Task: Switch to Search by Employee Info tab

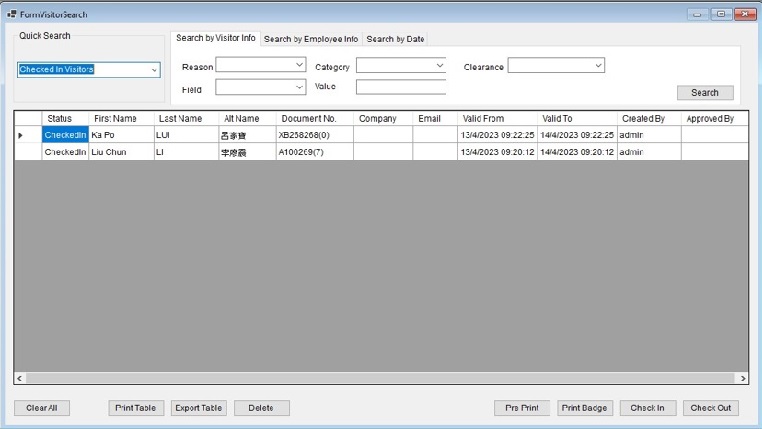Action: tap(311, 39)
